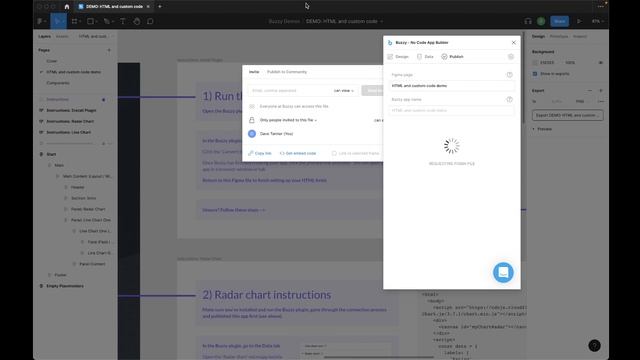The height and width of the screenshot is (360, 640).
Task: Select the Rectangle shape tool
Action: [91, 21]
